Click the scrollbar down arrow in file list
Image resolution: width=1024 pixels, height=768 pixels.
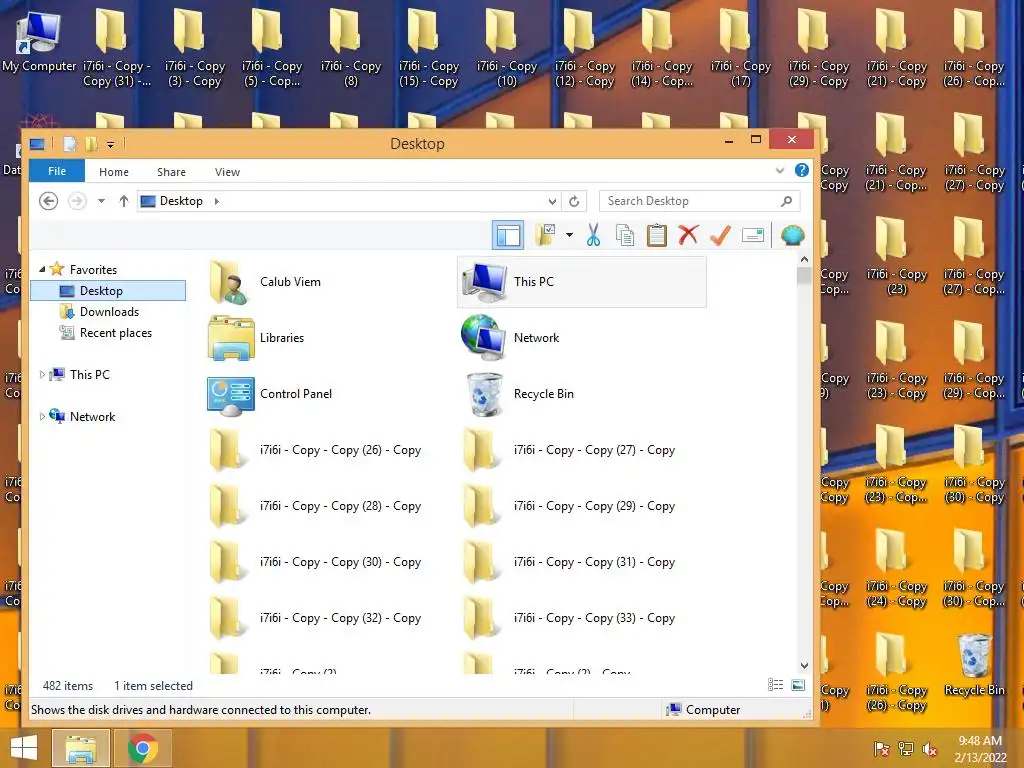click(x=805, y=665)
